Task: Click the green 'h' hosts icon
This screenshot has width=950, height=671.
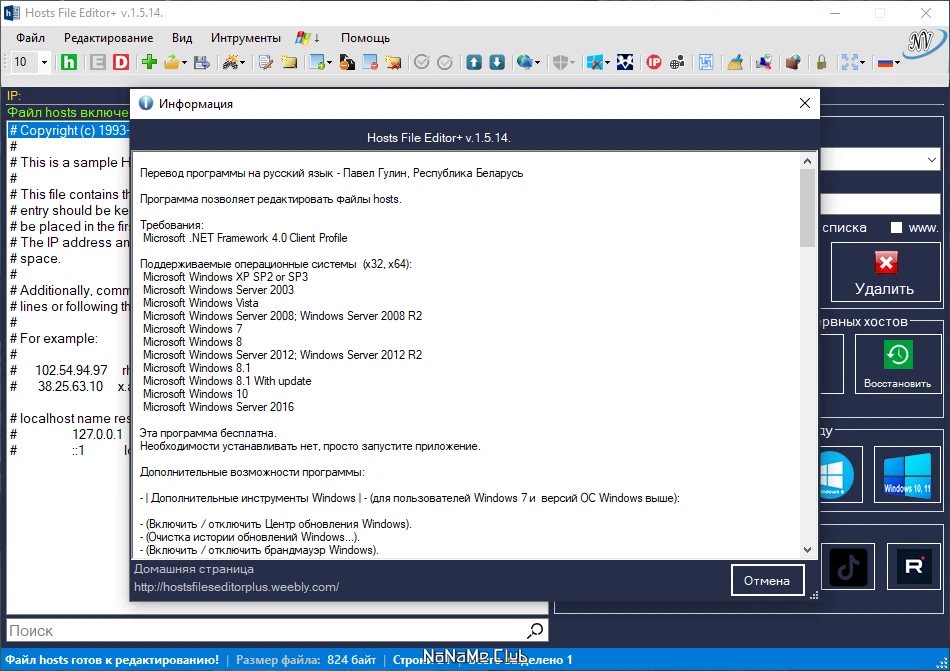Action: [69, 62]
